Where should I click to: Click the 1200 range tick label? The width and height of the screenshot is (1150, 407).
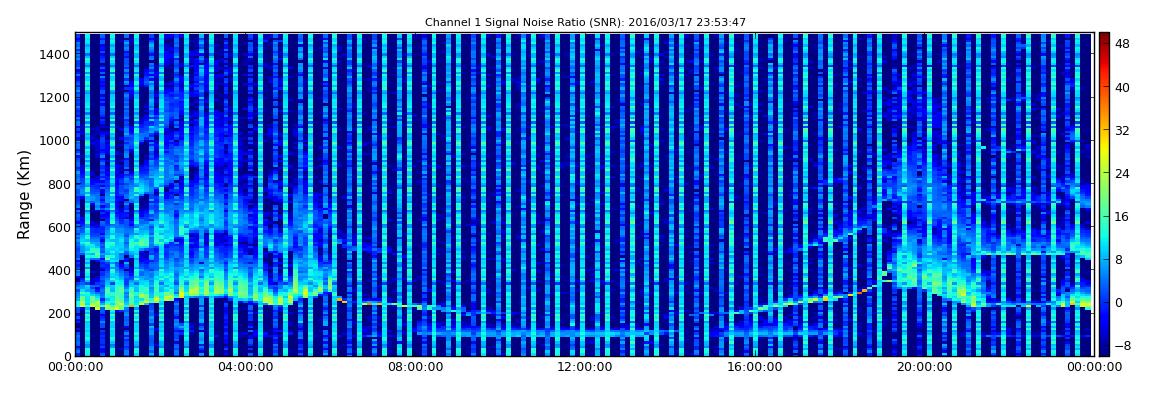pyautogui.click(x=56, y=98)
